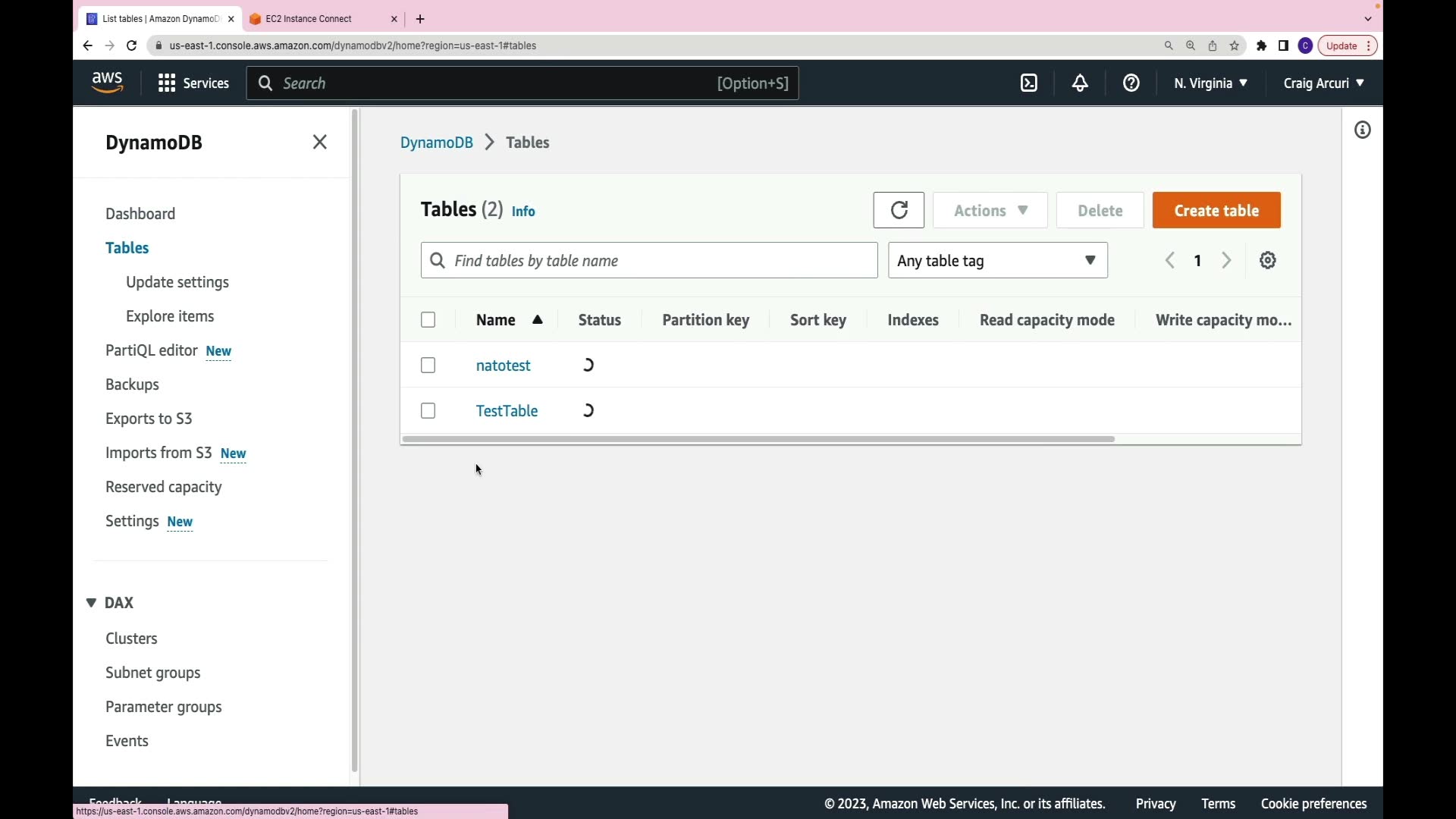The image size is (1456, 819).
Task: Open the natotest table link
Action: (x=503, y=366)
